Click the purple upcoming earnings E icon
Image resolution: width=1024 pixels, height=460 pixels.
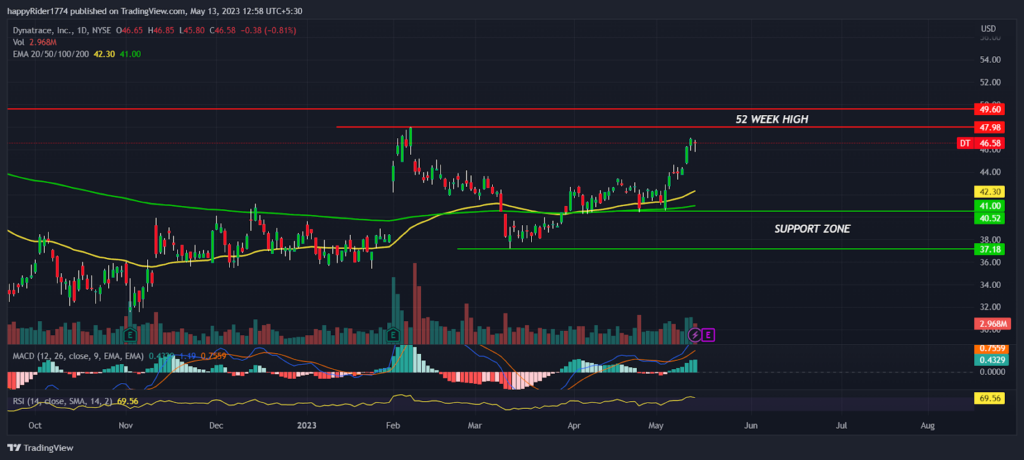(x=709, y=335)
